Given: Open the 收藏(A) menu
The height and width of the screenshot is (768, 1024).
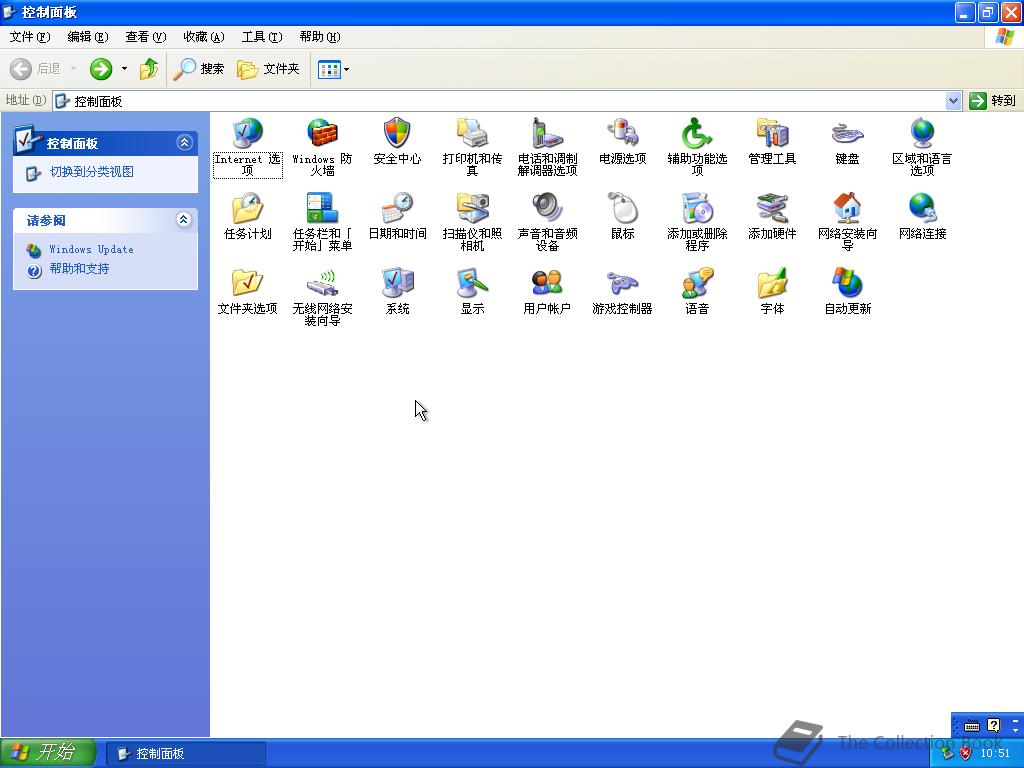Looking at the screenshot, I should coord(204,37).
